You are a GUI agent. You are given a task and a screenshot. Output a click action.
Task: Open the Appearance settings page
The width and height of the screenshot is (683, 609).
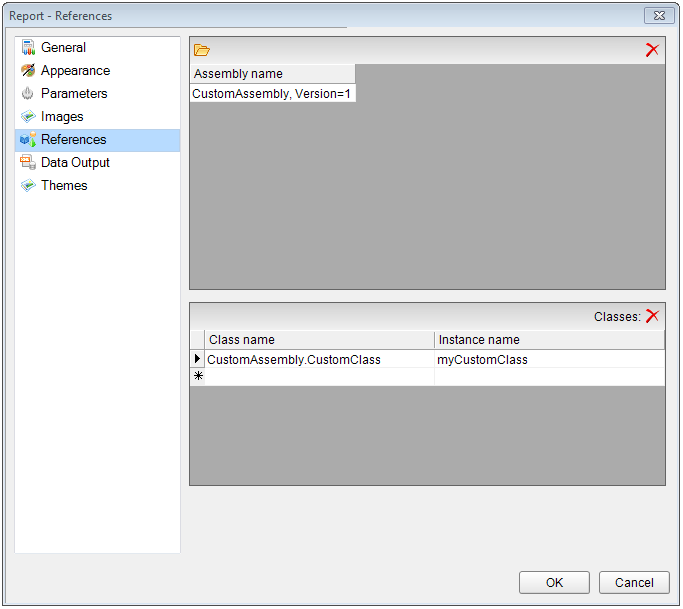point(75,71)
